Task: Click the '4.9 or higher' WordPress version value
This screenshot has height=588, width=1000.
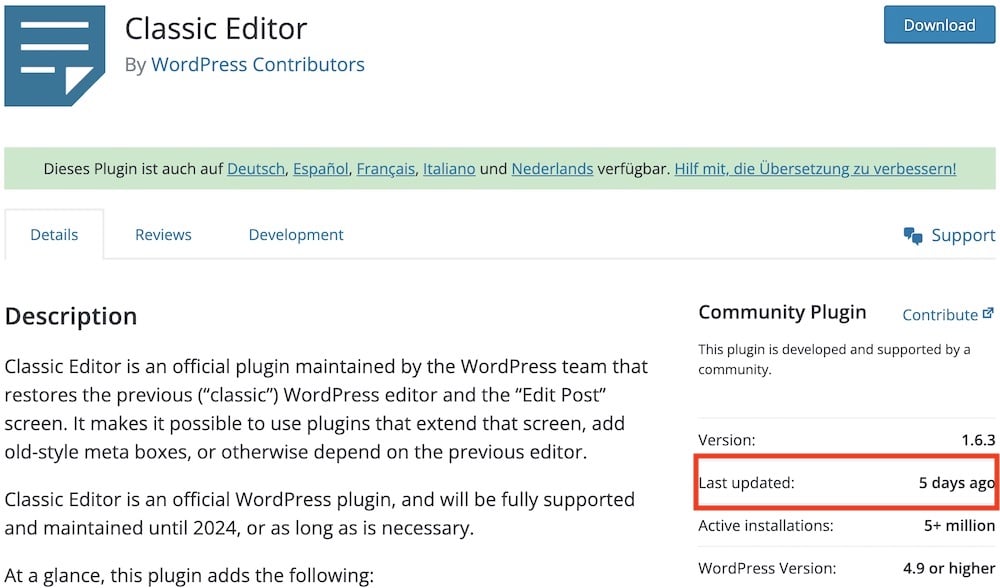Action: (949, 568)
